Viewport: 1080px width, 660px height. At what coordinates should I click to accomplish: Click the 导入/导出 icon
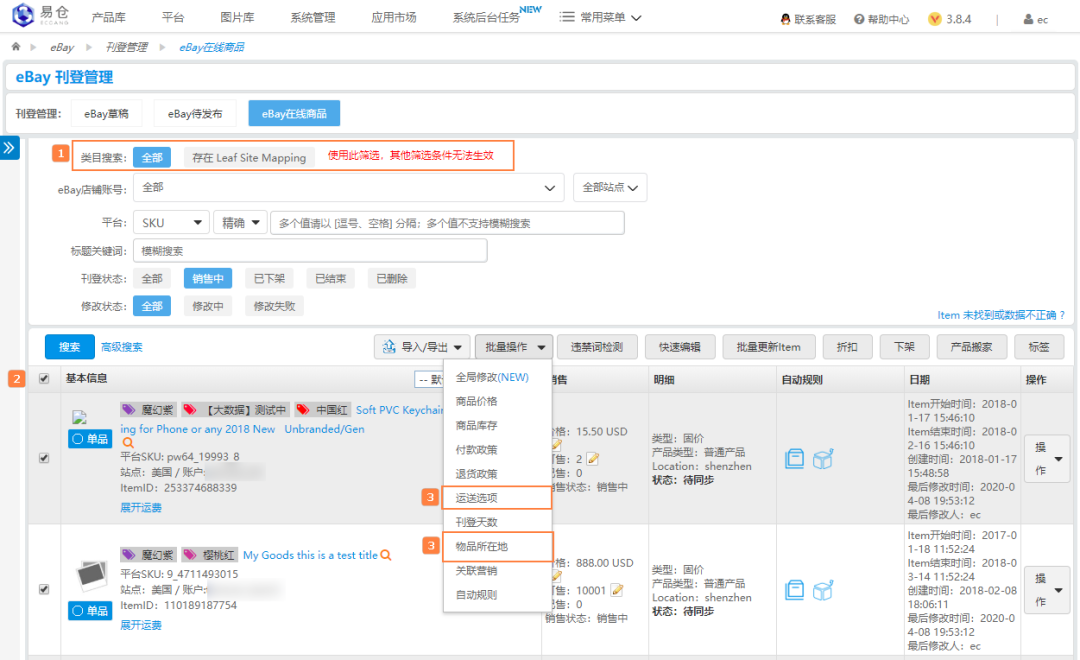[x=389, y=347]
